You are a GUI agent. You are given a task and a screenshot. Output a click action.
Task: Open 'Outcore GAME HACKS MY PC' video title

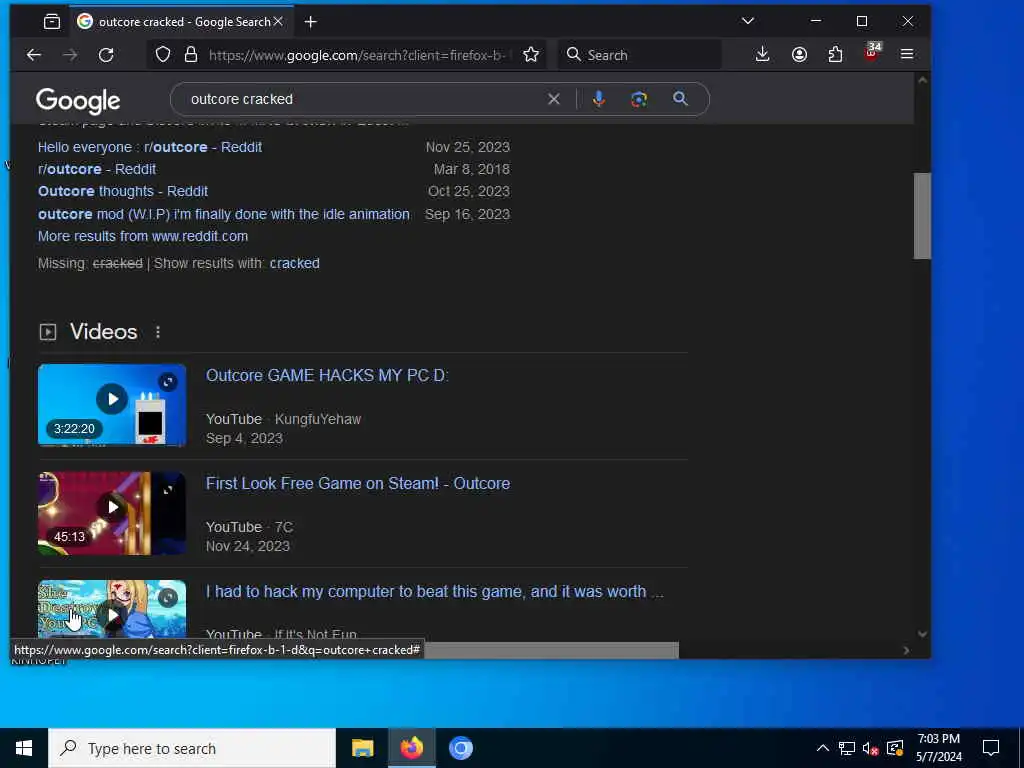pos(327,376)
